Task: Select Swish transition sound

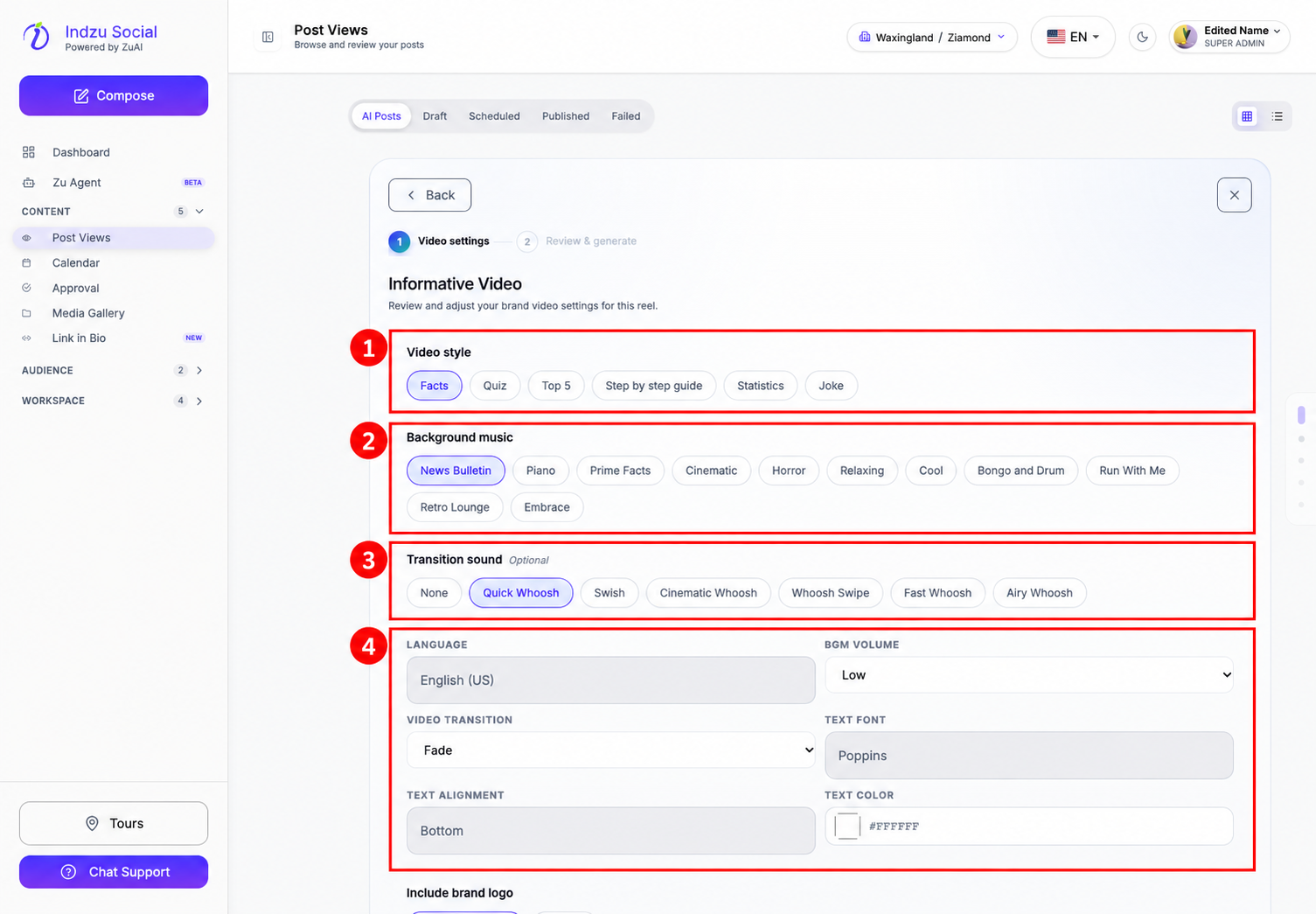Action: pyautogui.click(x=609, y=593)
